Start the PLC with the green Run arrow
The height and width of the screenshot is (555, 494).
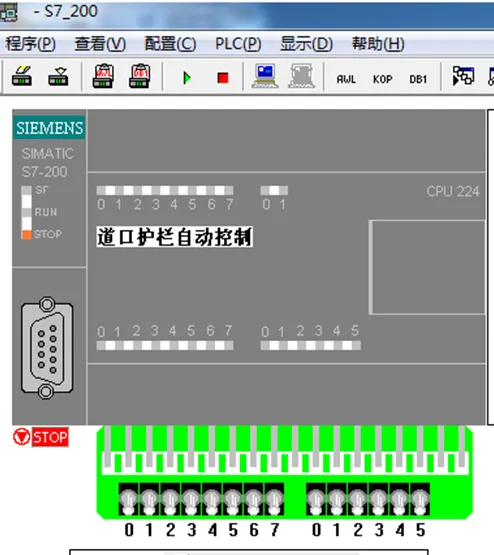187,78
